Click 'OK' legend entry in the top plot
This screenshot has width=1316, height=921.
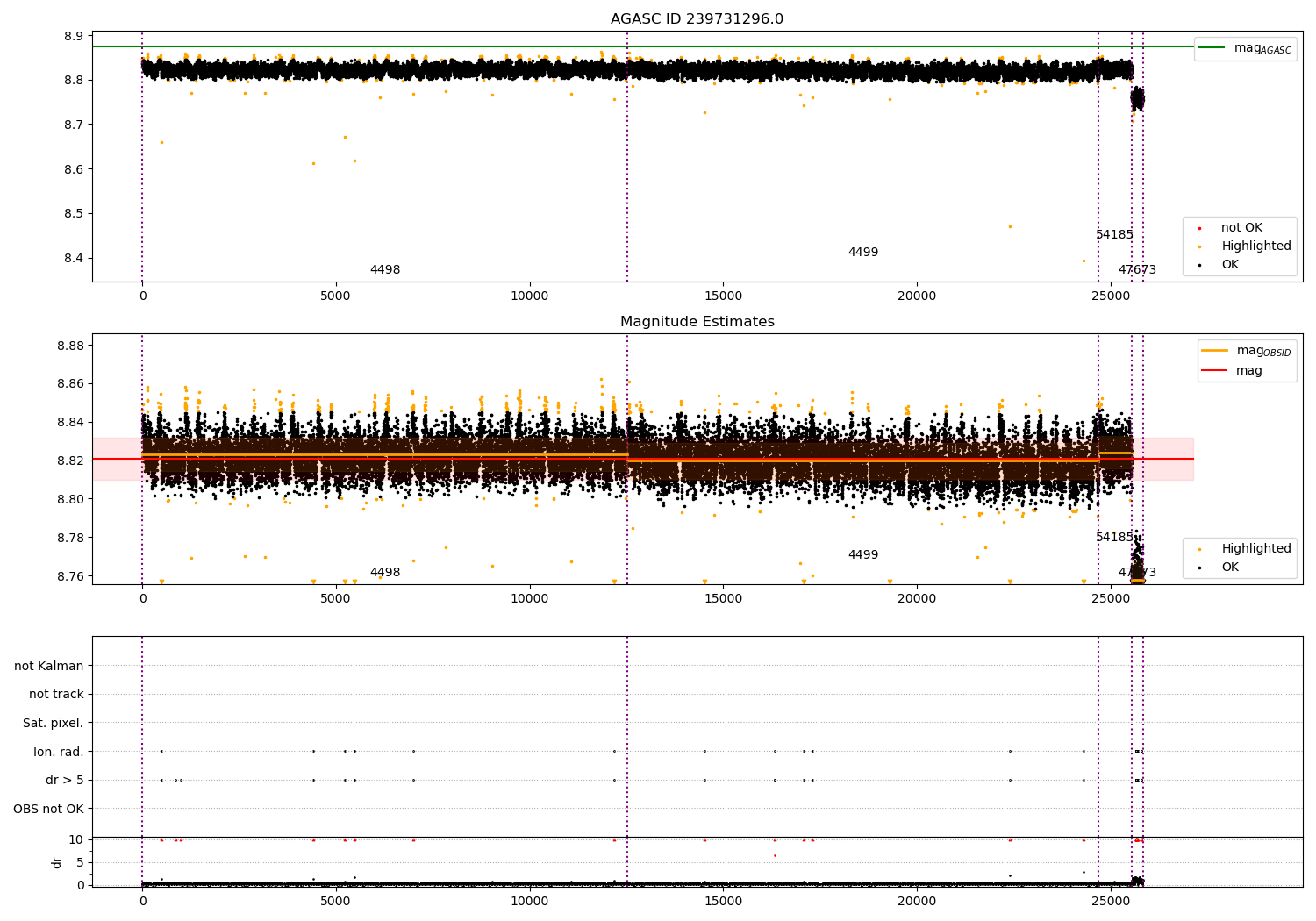pyautogui.click(x=1230, y=265)
